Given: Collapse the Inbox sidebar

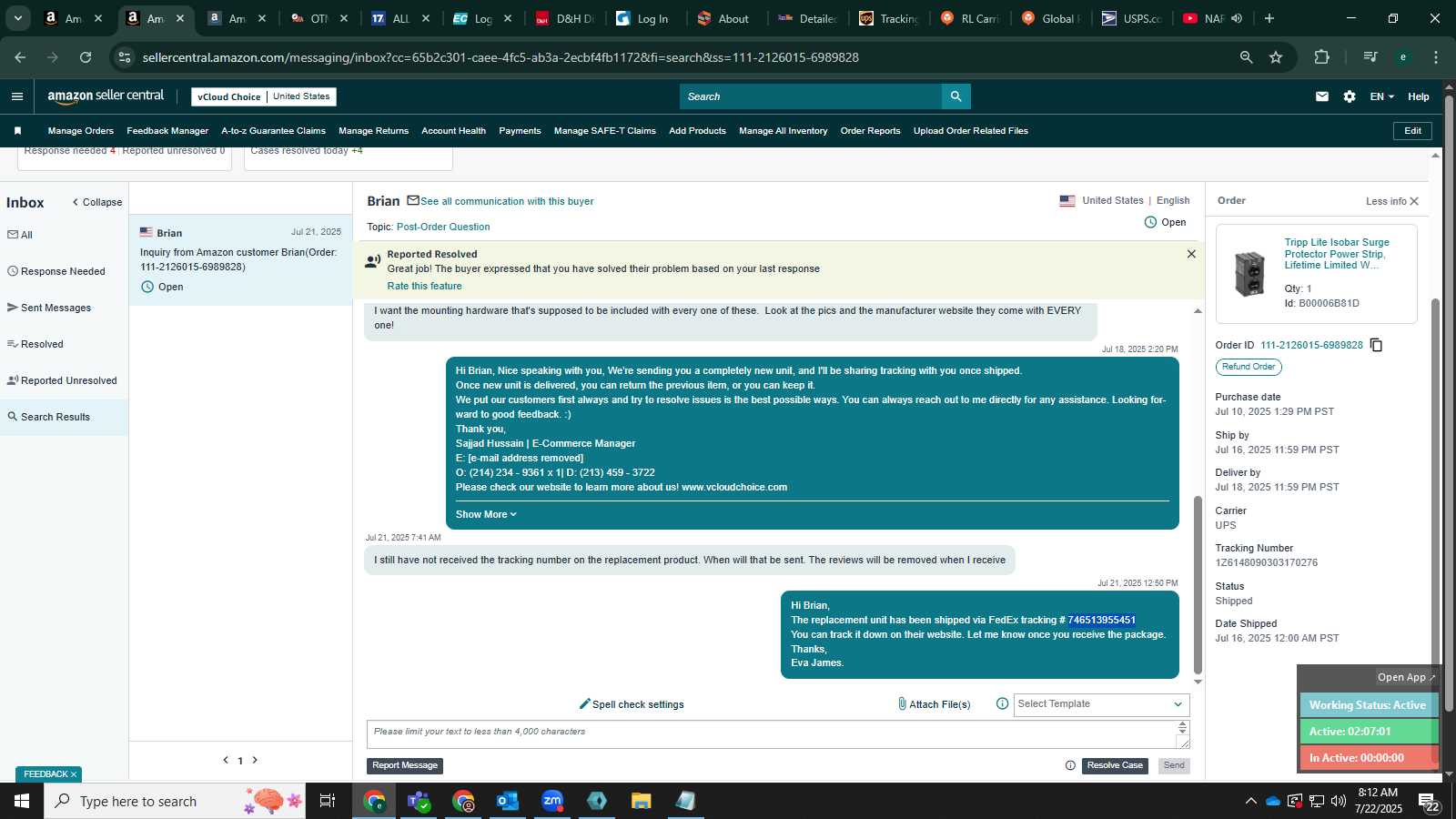Looking at the screenshot, I should pyautogui.click(x=97, y=202).
